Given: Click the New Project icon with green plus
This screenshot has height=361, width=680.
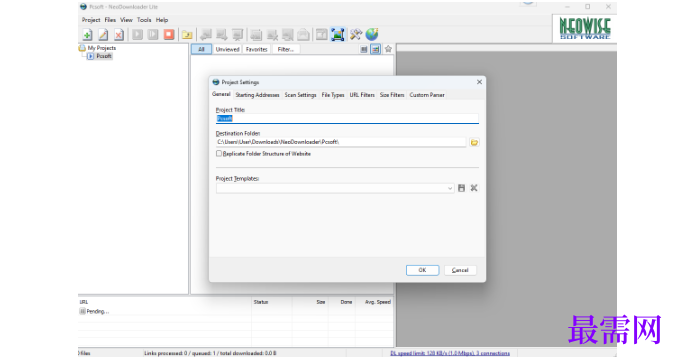Looking at the screenshot, I should coord(87,35).
